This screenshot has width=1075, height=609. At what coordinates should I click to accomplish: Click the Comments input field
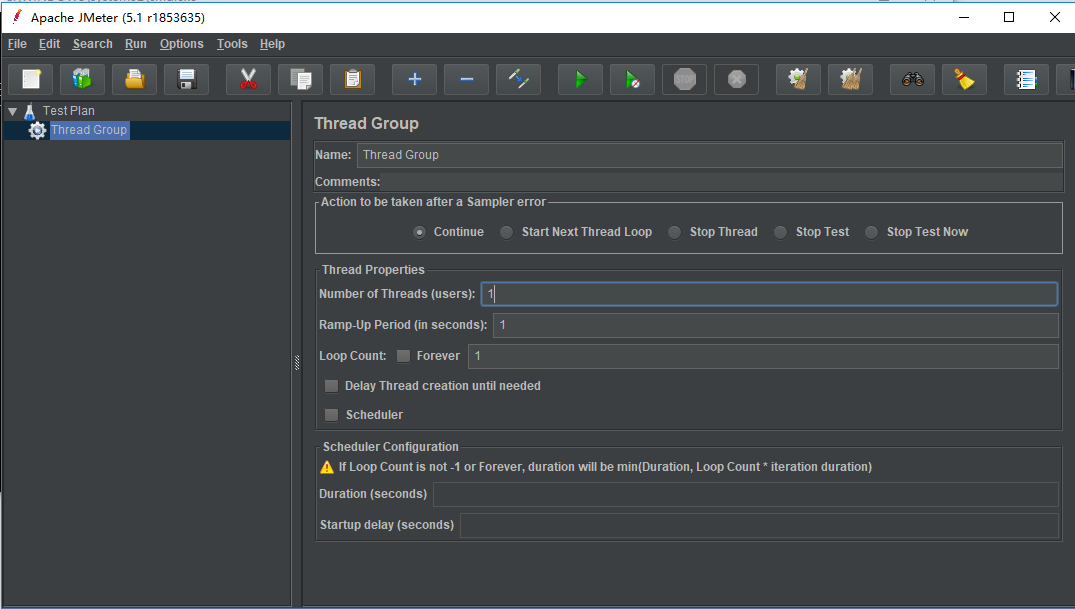(x=722, y=182)
